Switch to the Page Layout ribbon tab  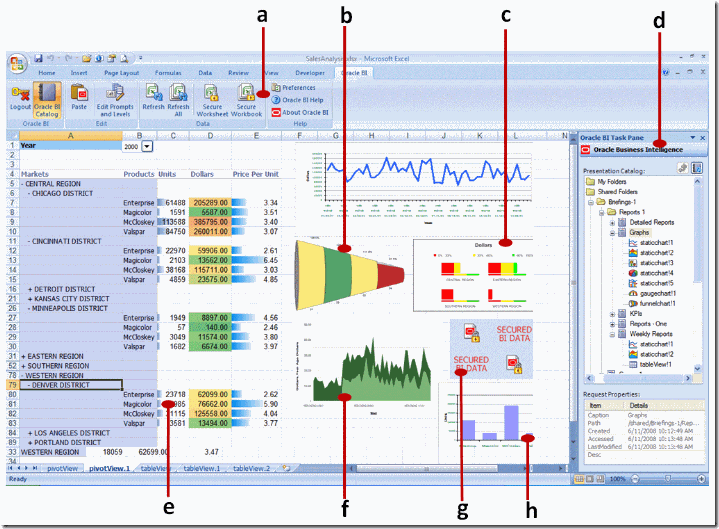122,73
